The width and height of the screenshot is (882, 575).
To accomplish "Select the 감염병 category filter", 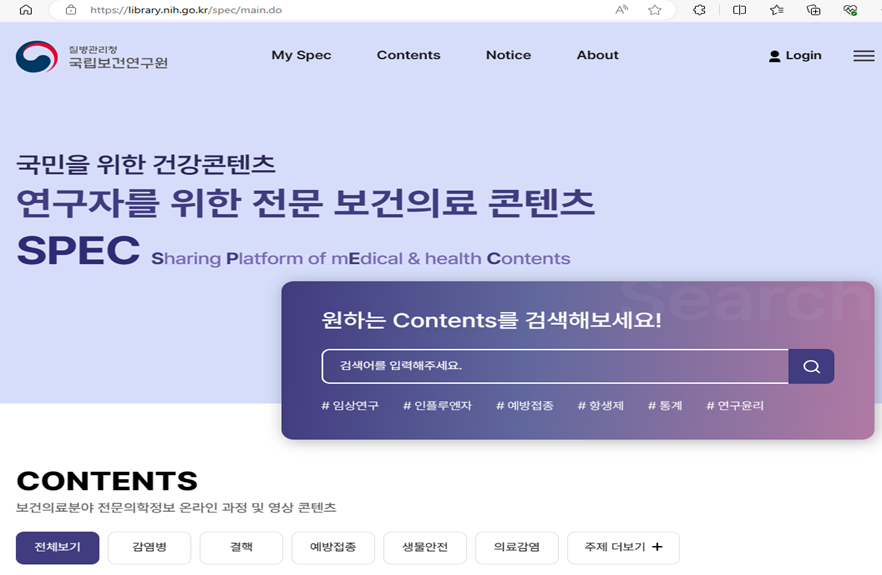I will click(x=149, y=547).
